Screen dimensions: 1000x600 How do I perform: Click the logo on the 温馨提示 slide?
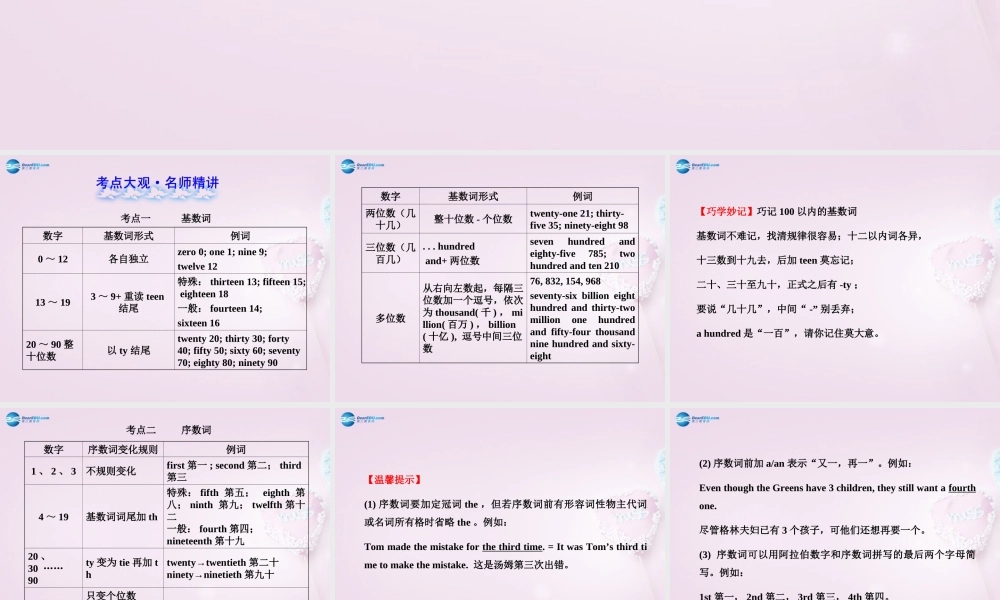362,419
